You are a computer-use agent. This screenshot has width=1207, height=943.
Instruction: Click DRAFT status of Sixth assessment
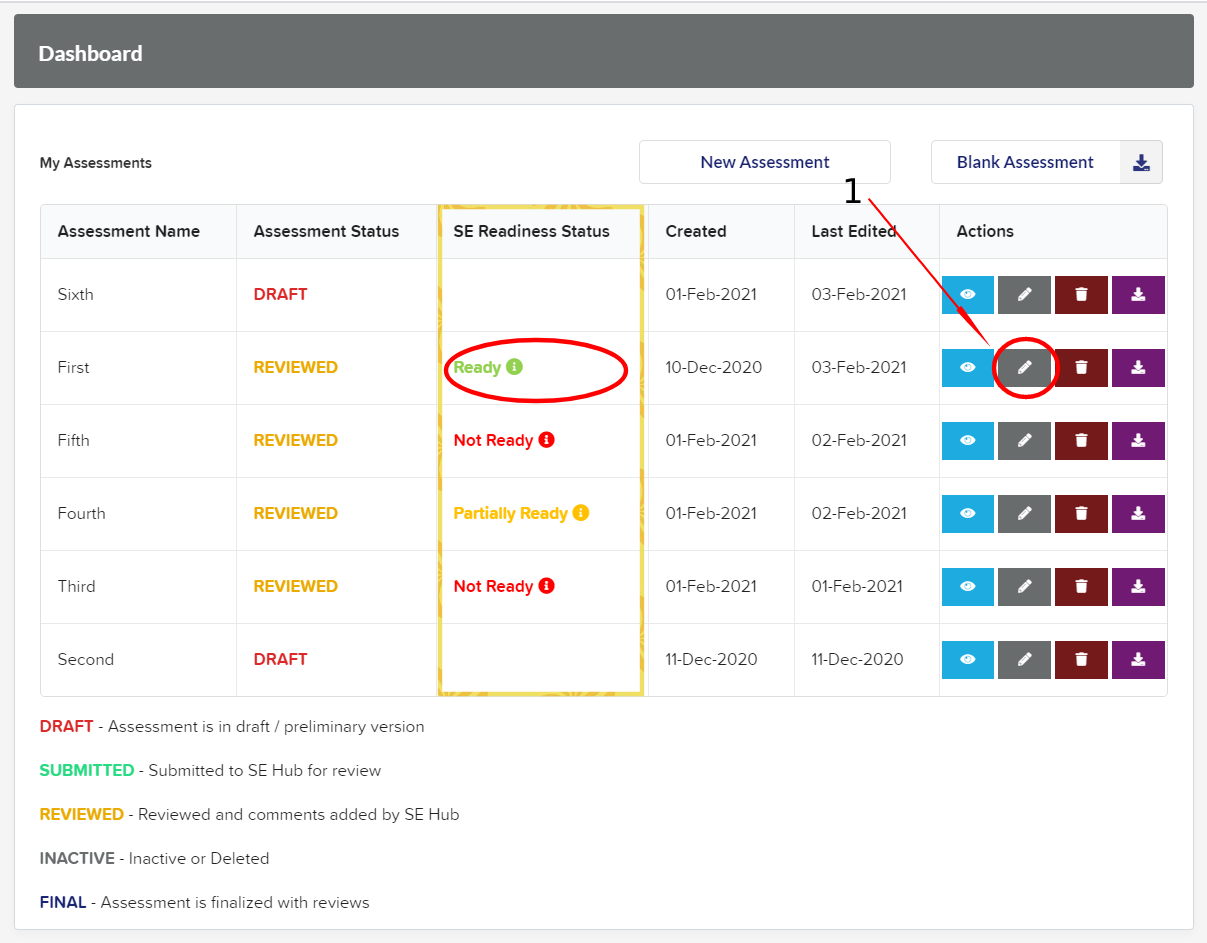pos(280,294)
